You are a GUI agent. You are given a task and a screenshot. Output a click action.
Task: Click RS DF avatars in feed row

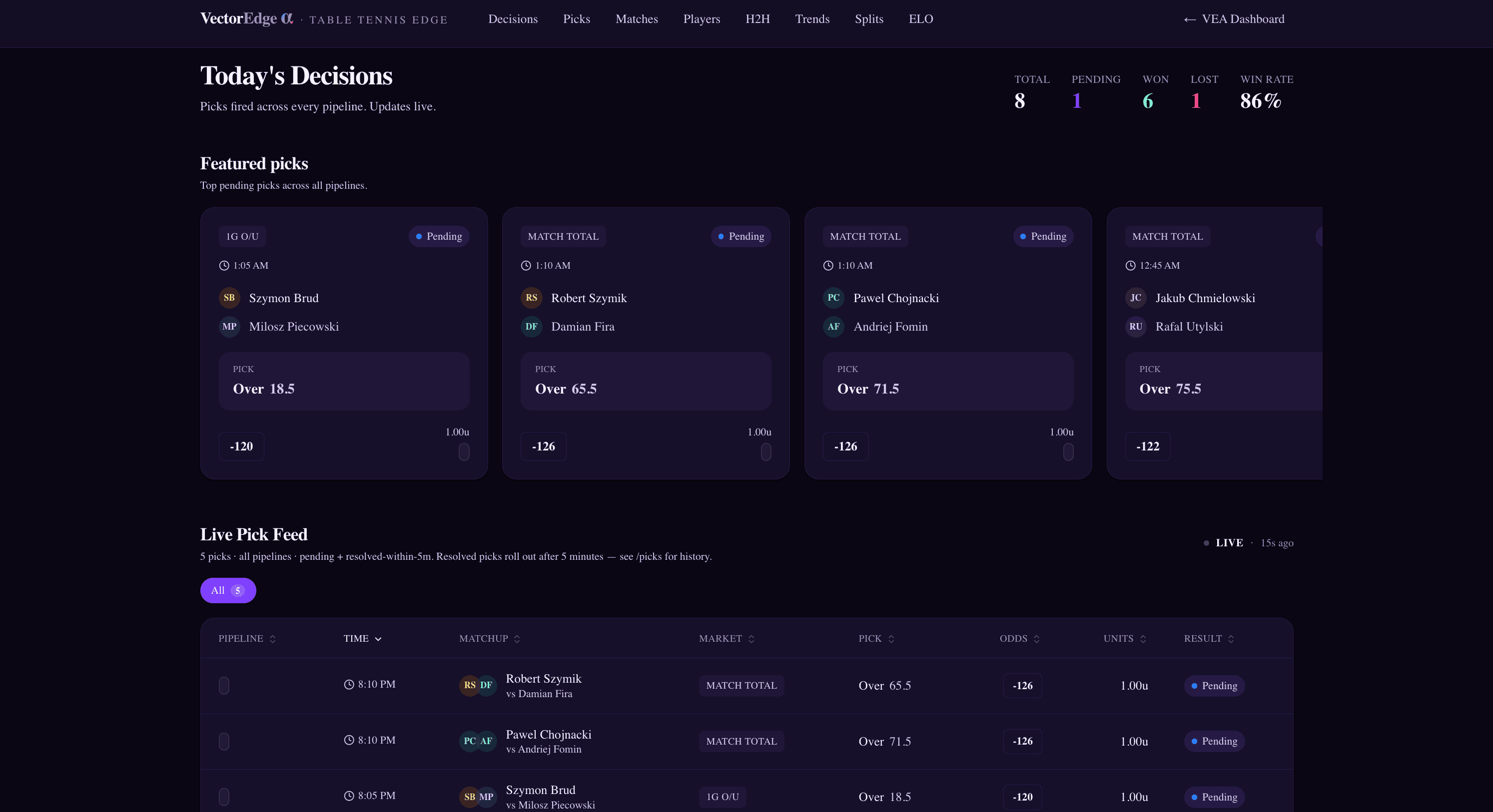click(478, 686)
